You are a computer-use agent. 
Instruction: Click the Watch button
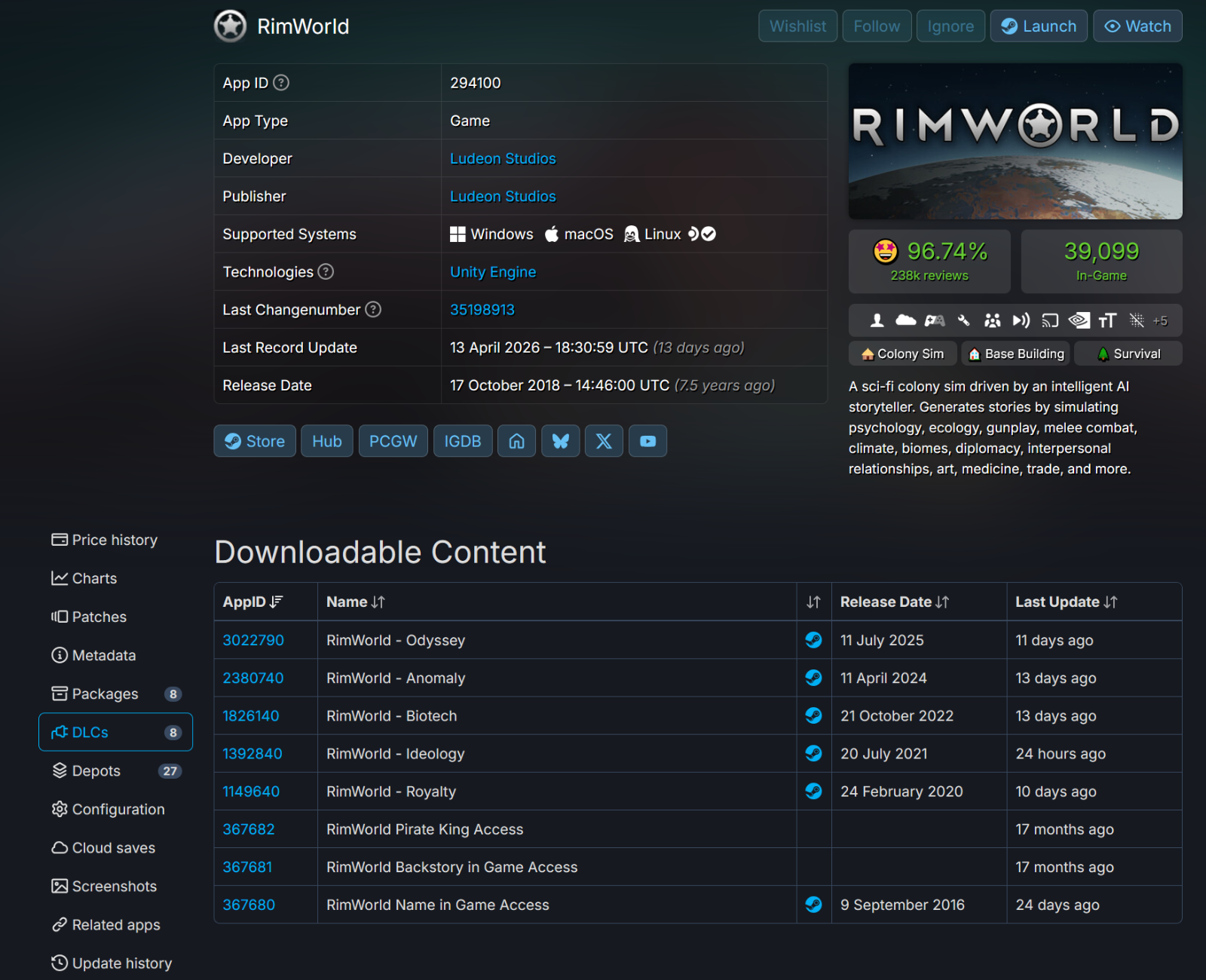1137,26
